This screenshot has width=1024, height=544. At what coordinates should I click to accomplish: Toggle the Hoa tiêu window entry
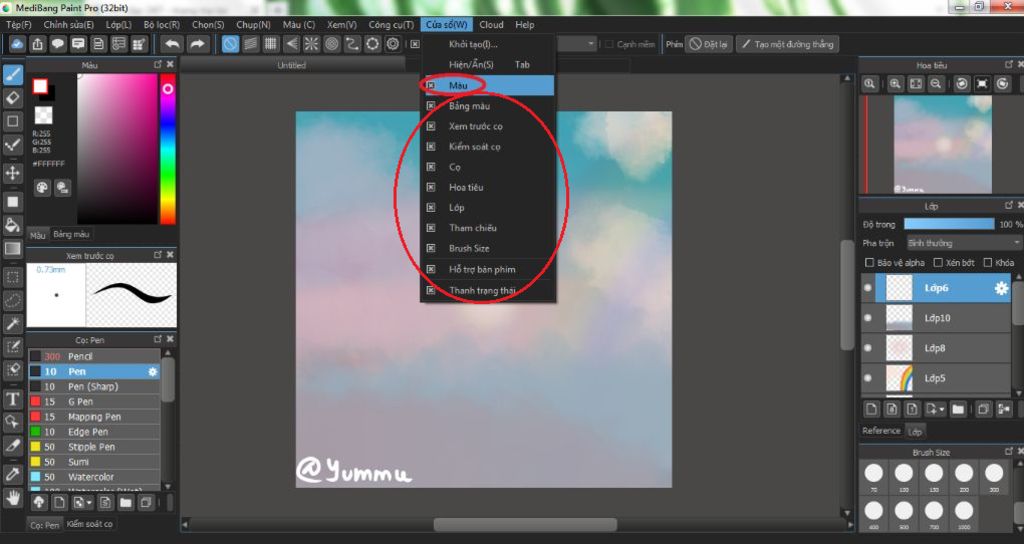488,187
